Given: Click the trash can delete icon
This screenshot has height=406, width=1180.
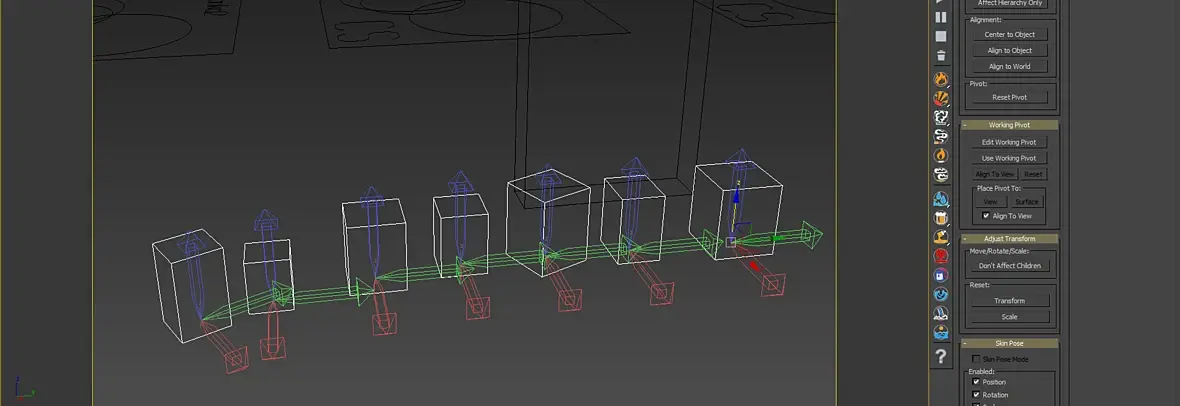Looking at the screenshot, I should [941, 56].
